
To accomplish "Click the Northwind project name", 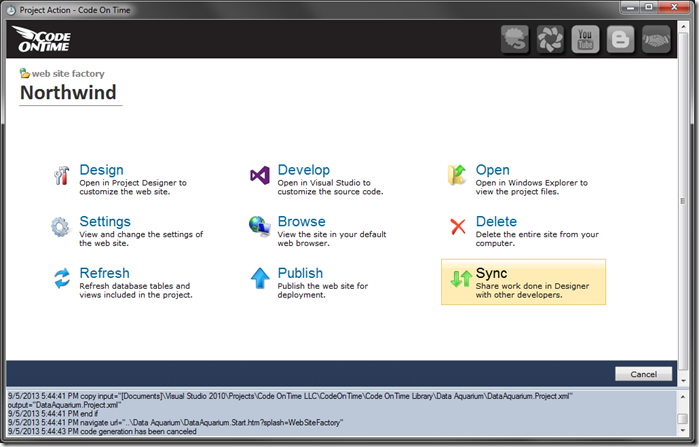I will tap(68, 93).
